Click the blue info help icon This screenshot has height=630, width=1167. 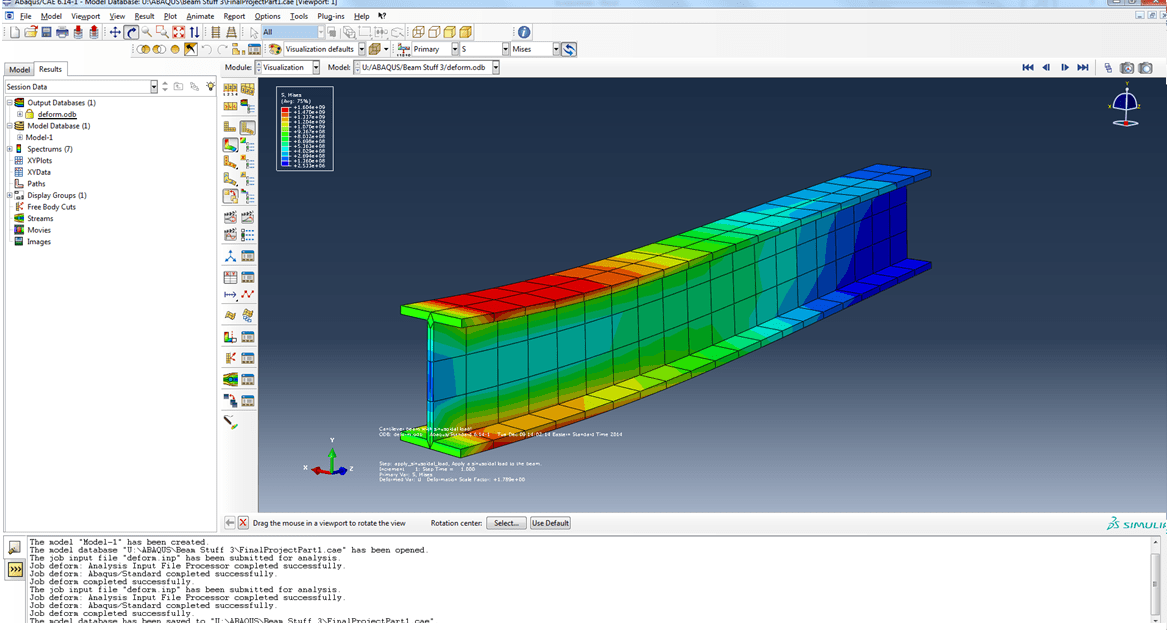(524, 32)
